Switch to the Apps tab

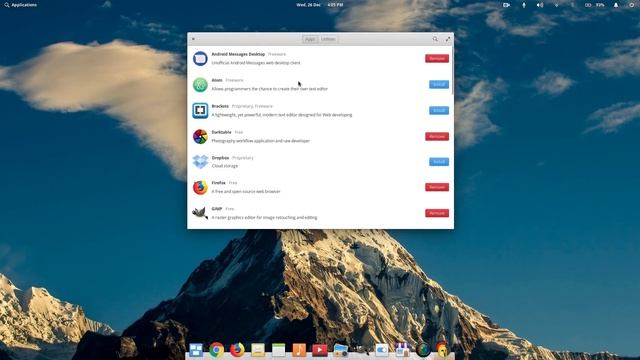tap(310, 39)
